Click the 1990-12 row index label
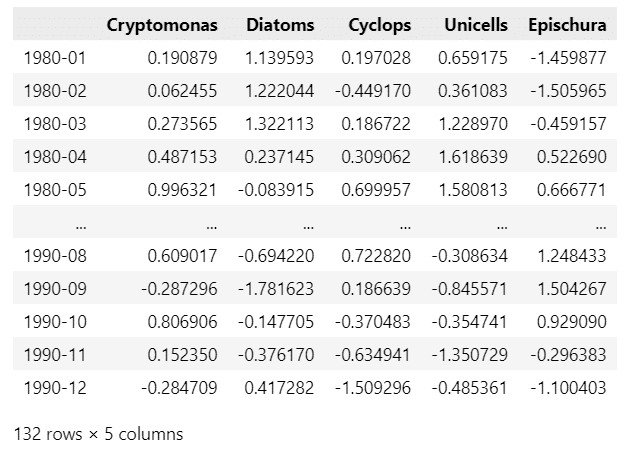The height and width of the screenshot is (458, 641). [55, 388]
